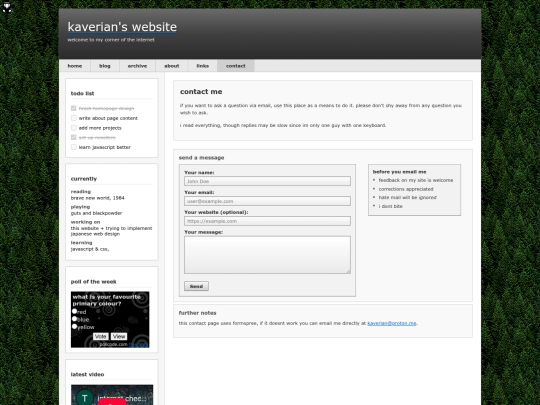Toggle the set up neocities checkbox
The width and height of the screenshot is (540, 405).
(x=74, y=137)
